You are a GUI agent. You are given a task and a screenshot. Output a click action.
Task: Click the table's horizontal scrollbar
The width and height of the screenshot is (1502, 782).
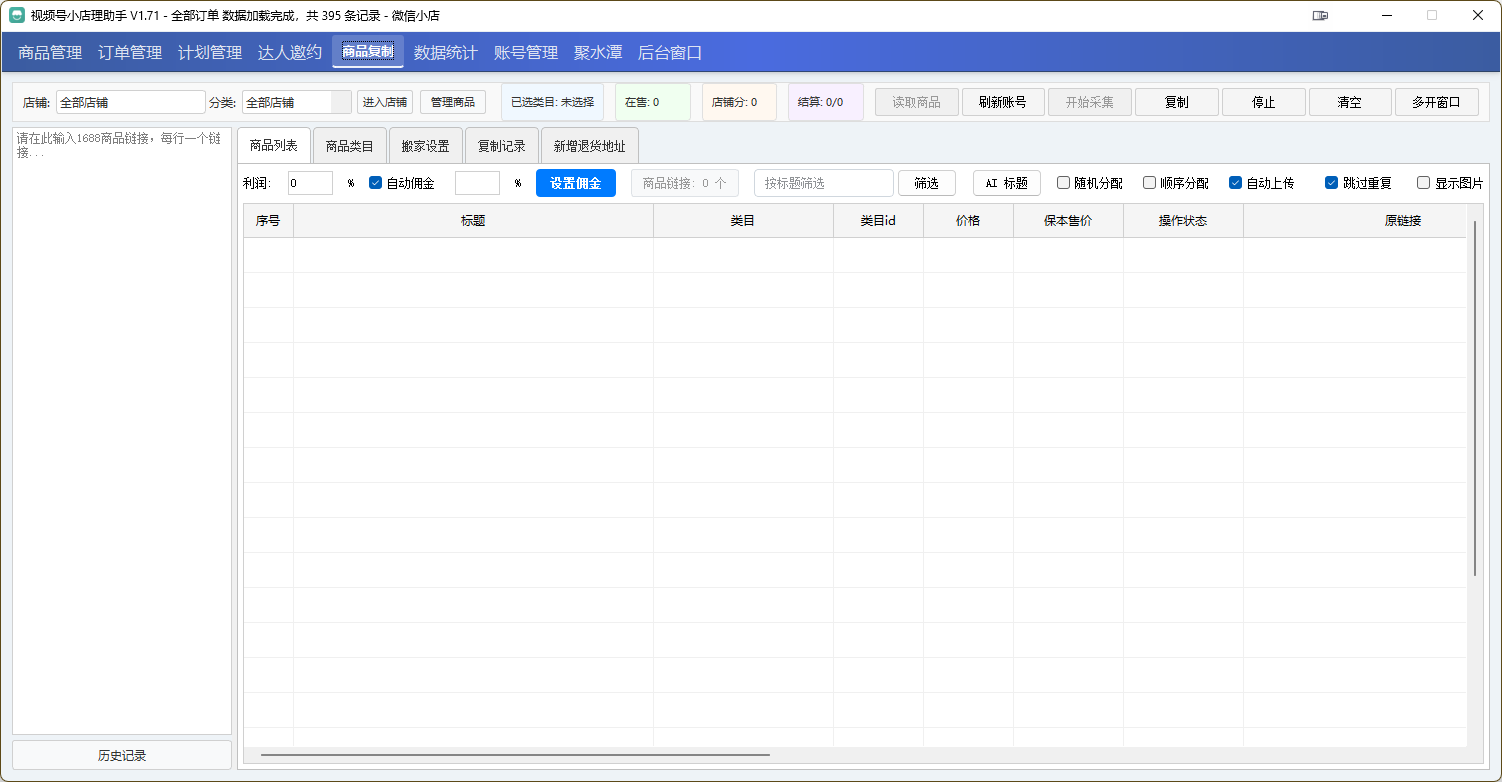[515, 755]
